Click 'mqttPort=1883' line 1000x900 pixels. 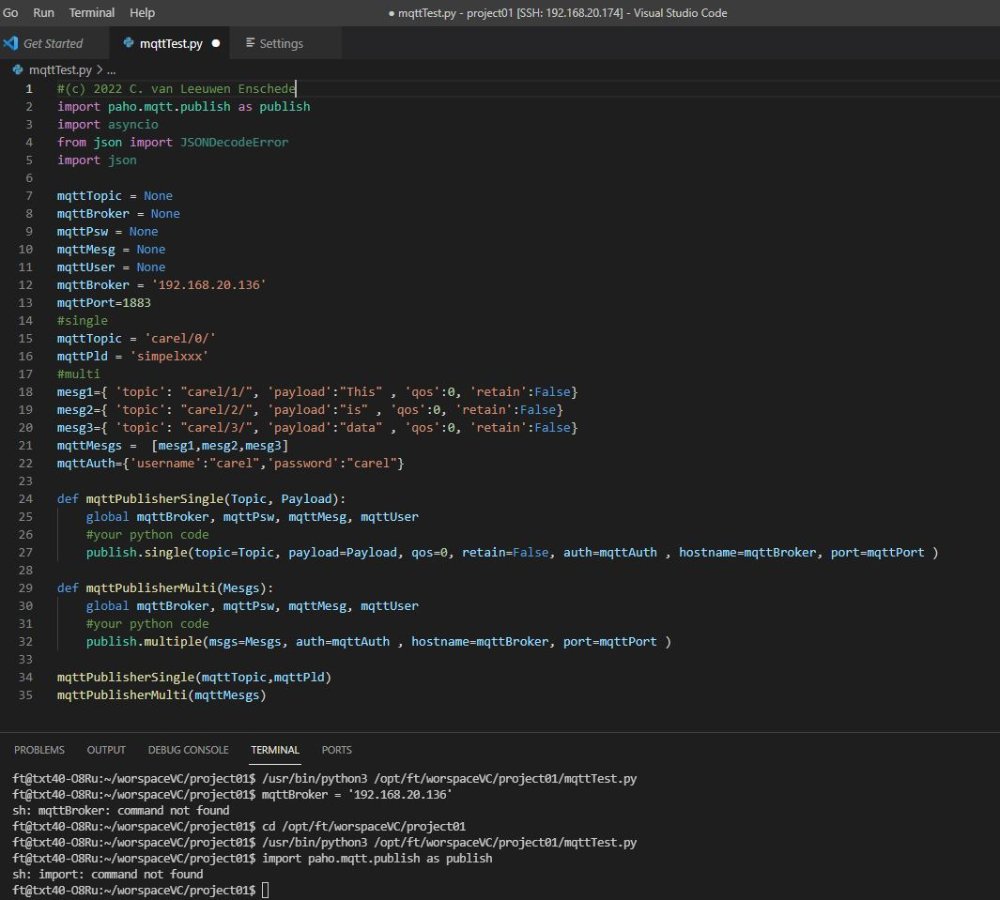pos(104,303)
